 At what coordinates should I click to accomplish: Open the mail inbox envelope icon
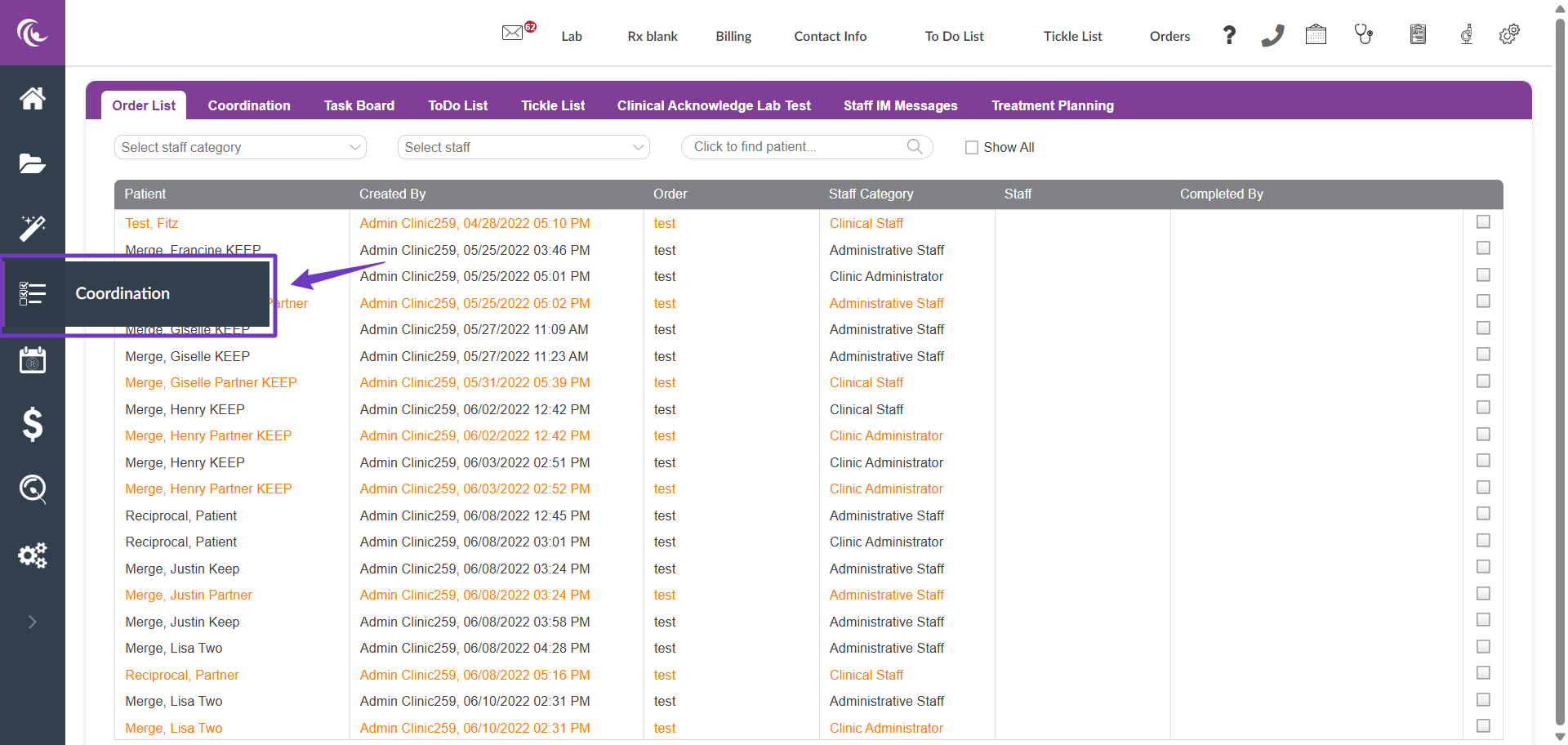coord(512,33)
